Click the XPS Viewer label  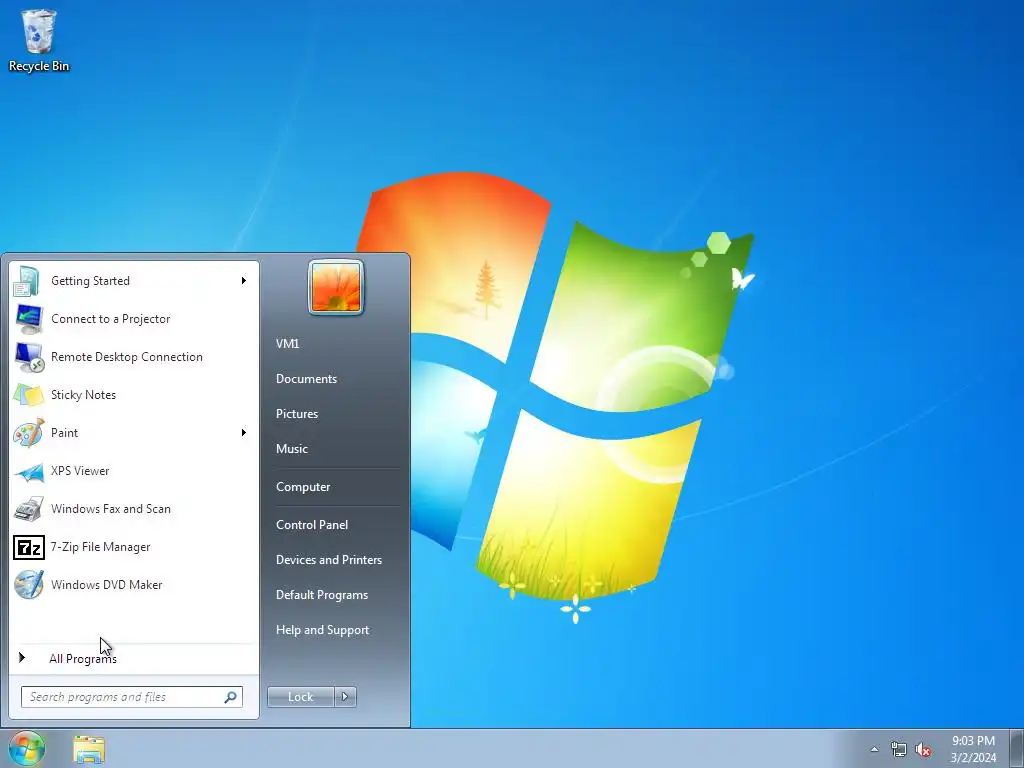point(80,471)
